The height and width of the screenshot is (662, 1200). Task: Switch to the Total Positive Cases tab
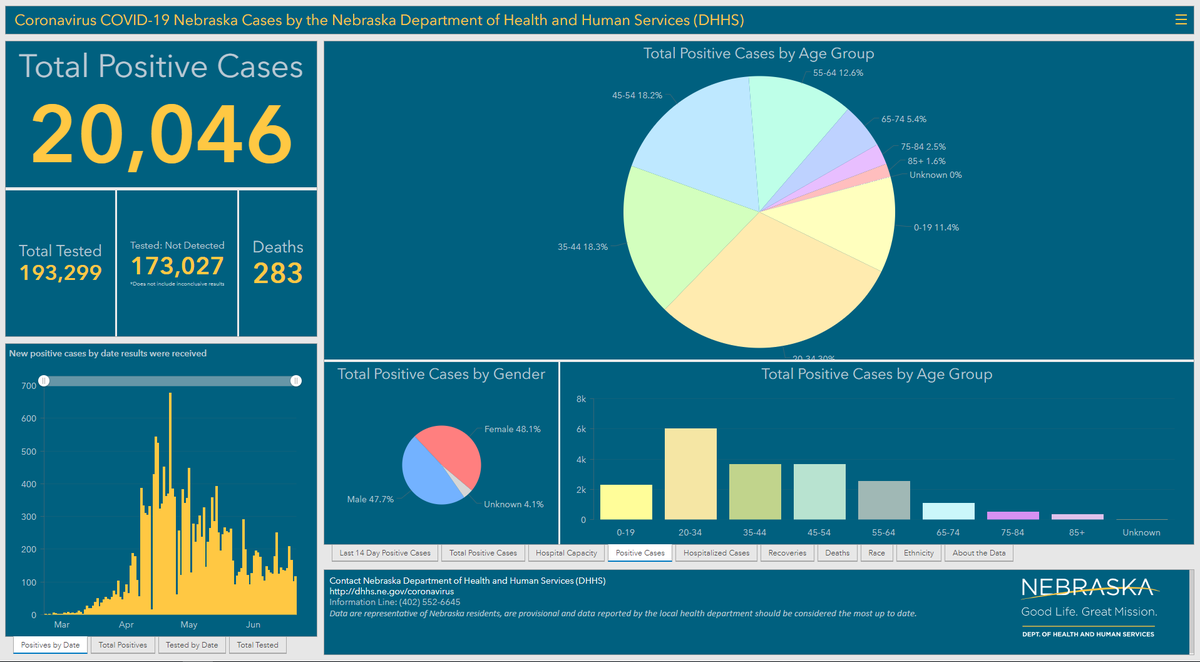click(483, 553)
